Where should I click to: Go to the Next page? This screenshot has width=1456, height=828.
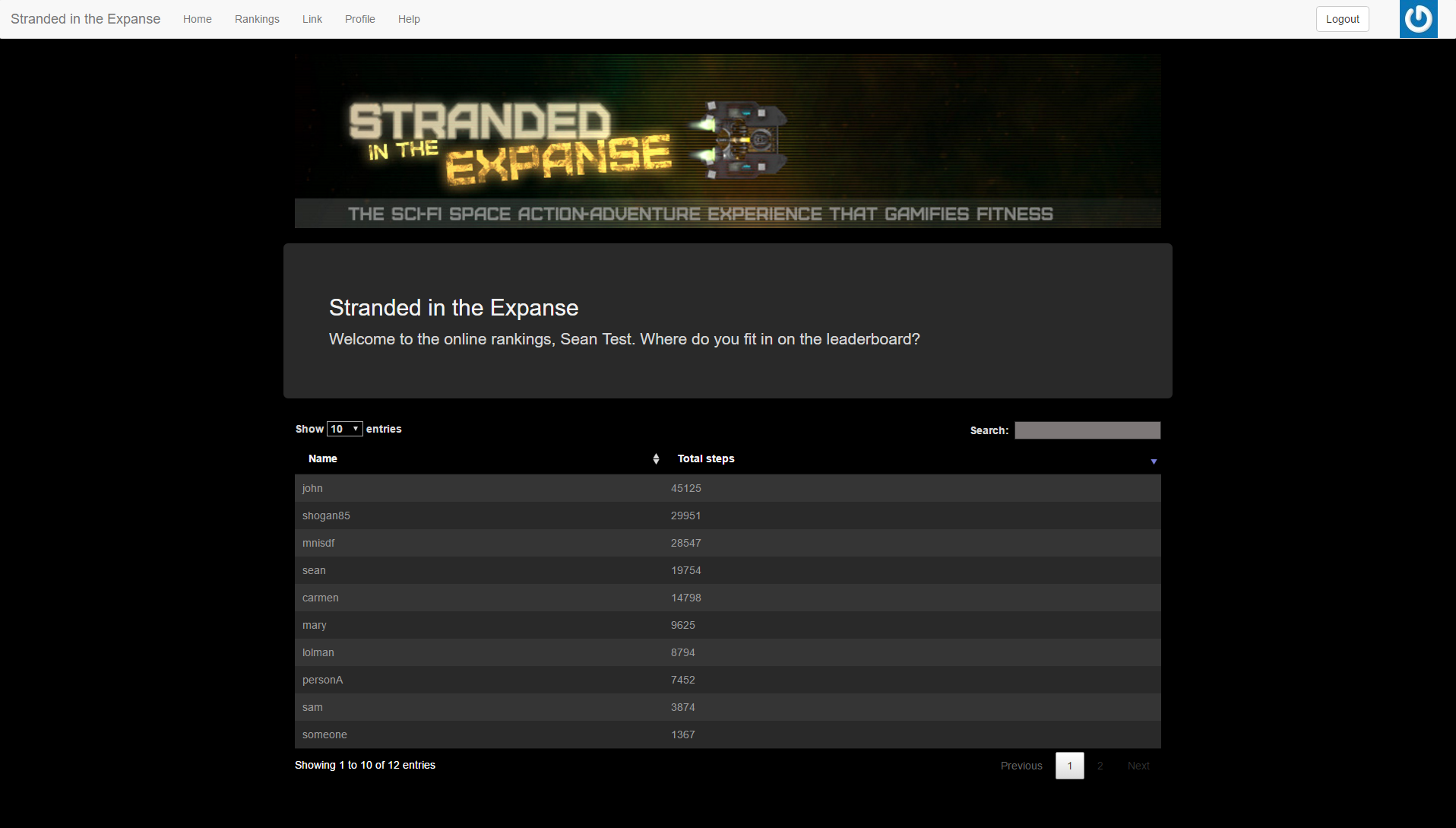tap(1138, 766)
